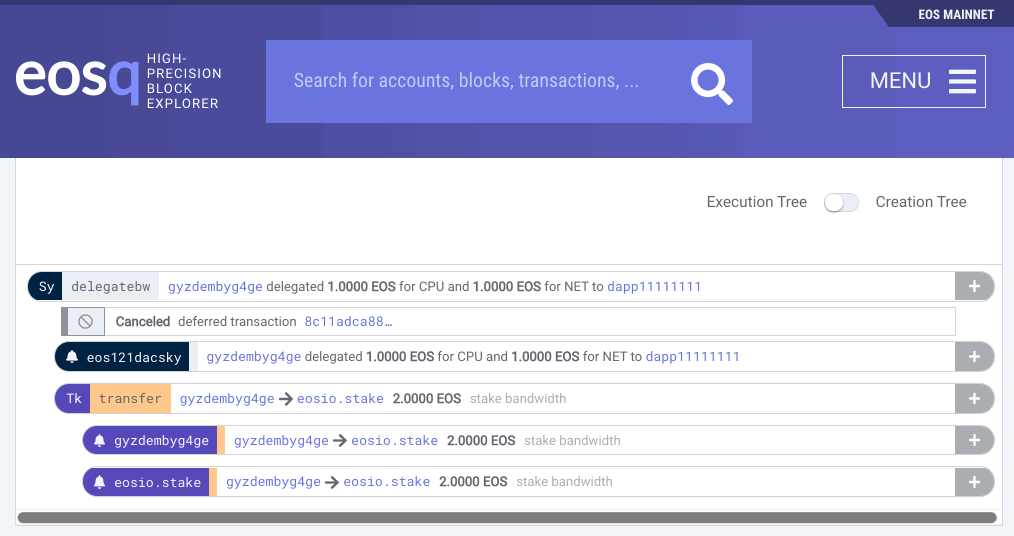Click the eos121dacsky receiver pill
This screenshot has width=1014, height=536.
122,357
